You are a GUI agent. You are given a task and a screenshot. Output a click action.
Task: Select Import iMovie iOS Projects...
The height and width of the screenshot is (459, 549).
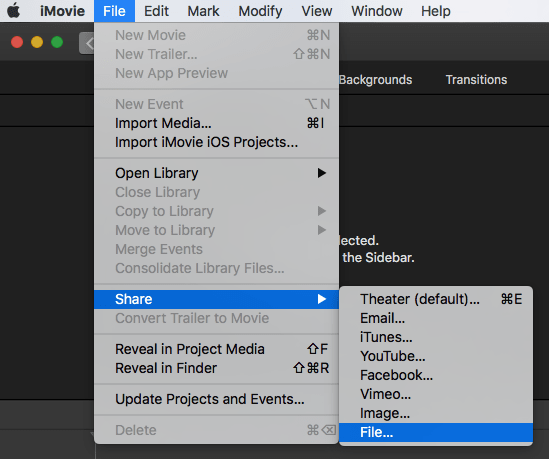(x=216, y=142)
